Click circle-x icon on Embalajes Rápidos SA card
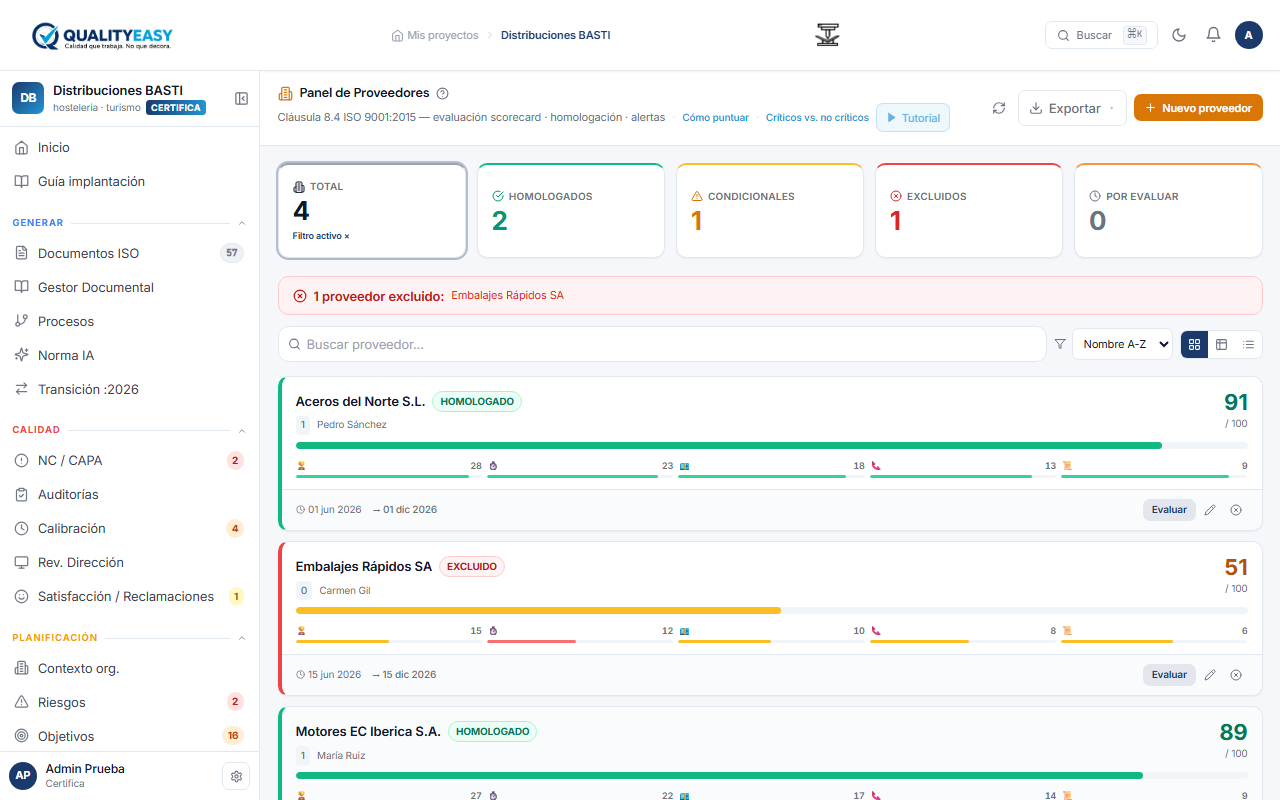 [x=1236, y=675]
